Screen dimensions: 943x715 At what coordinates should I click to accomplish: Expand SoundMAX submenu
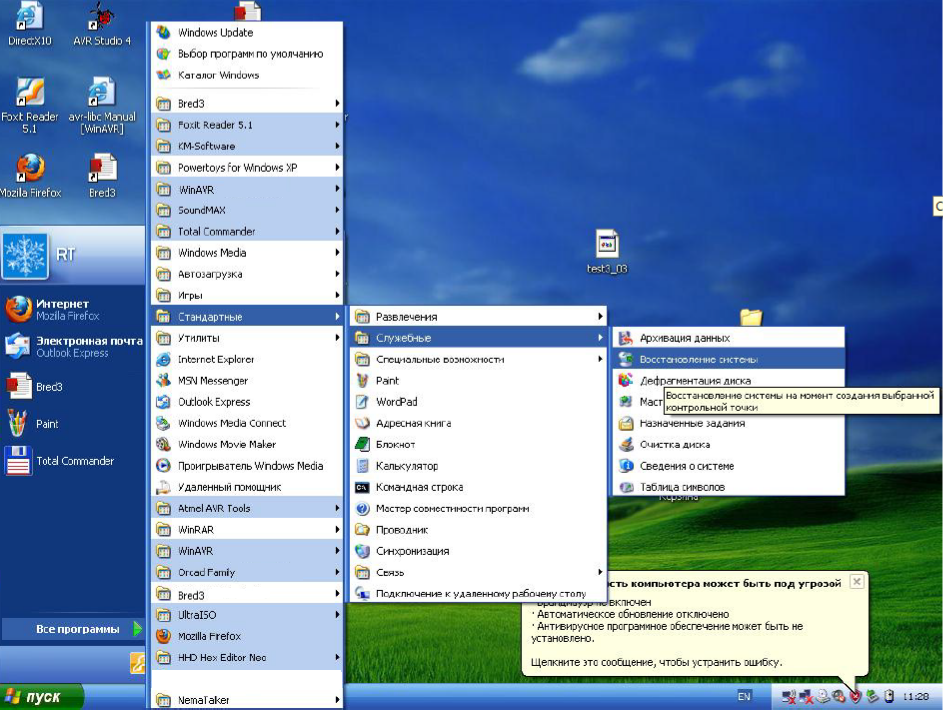coord(247,210)
